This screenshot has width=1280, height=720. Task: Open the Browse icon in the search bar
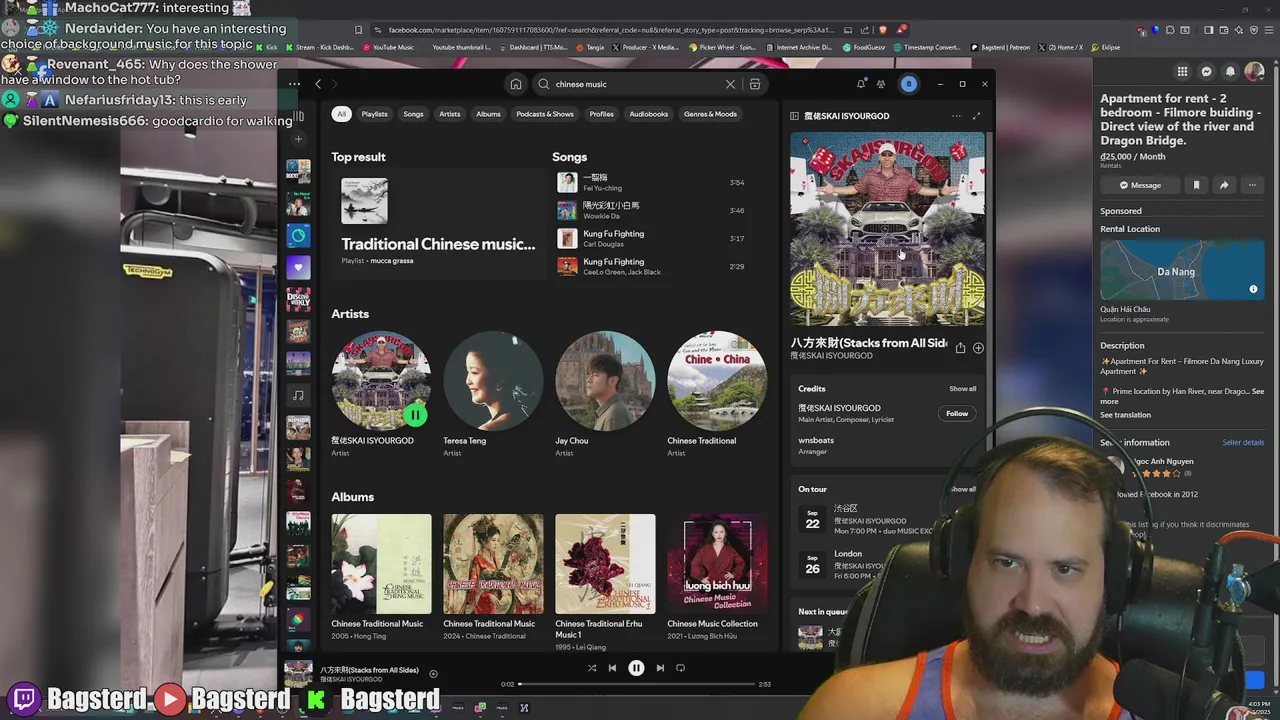pyautogui.click(x=755, y=84)
